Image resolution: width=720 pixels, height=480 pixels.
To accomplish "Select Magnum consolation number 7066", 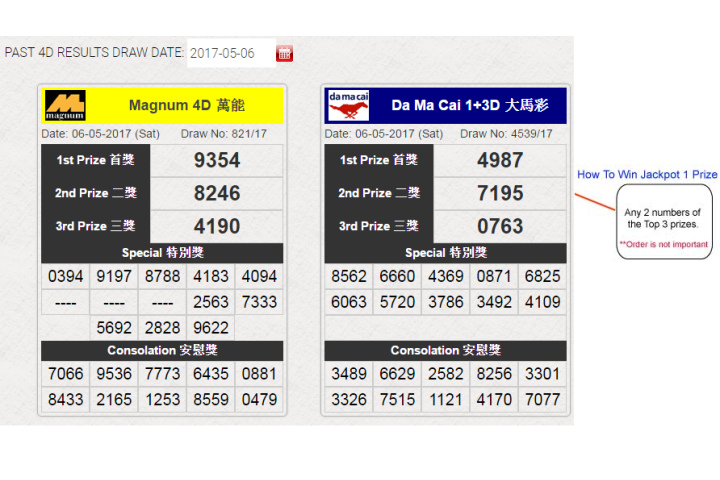I will click(x=65, y=374).
